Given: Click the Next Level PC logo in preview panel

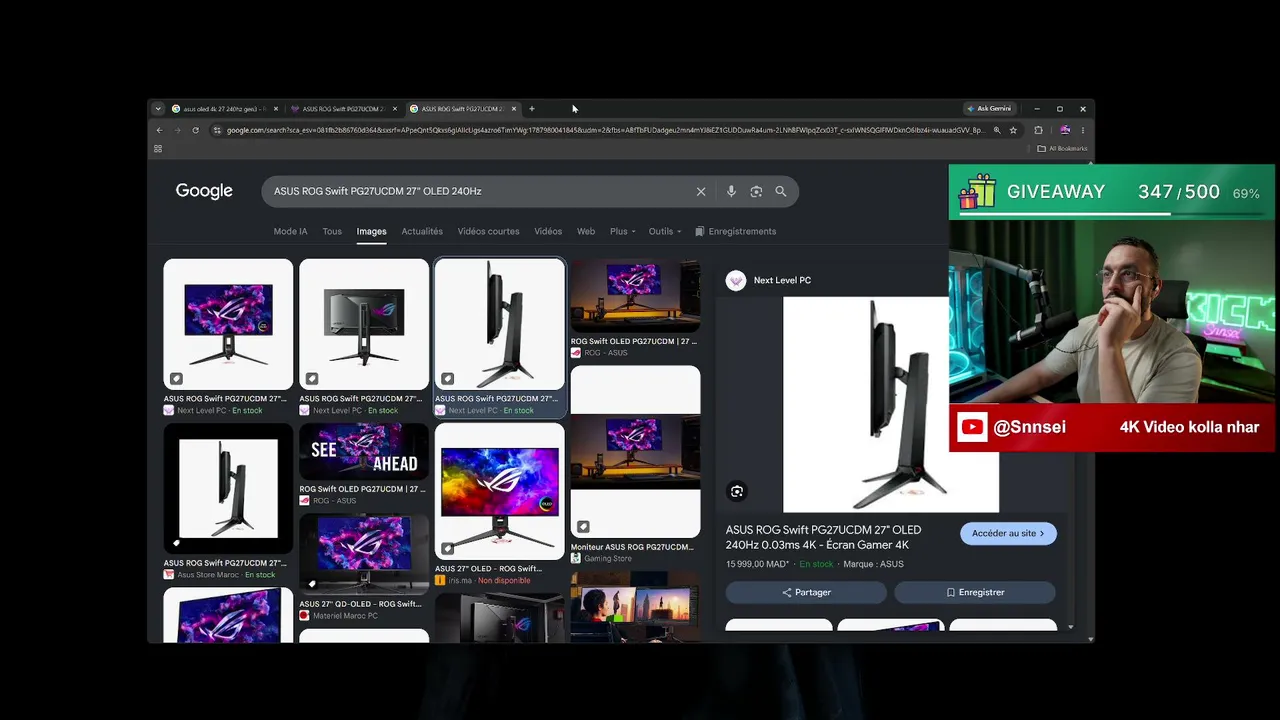Looking at the screenshot, I should (x=736, y=281).
